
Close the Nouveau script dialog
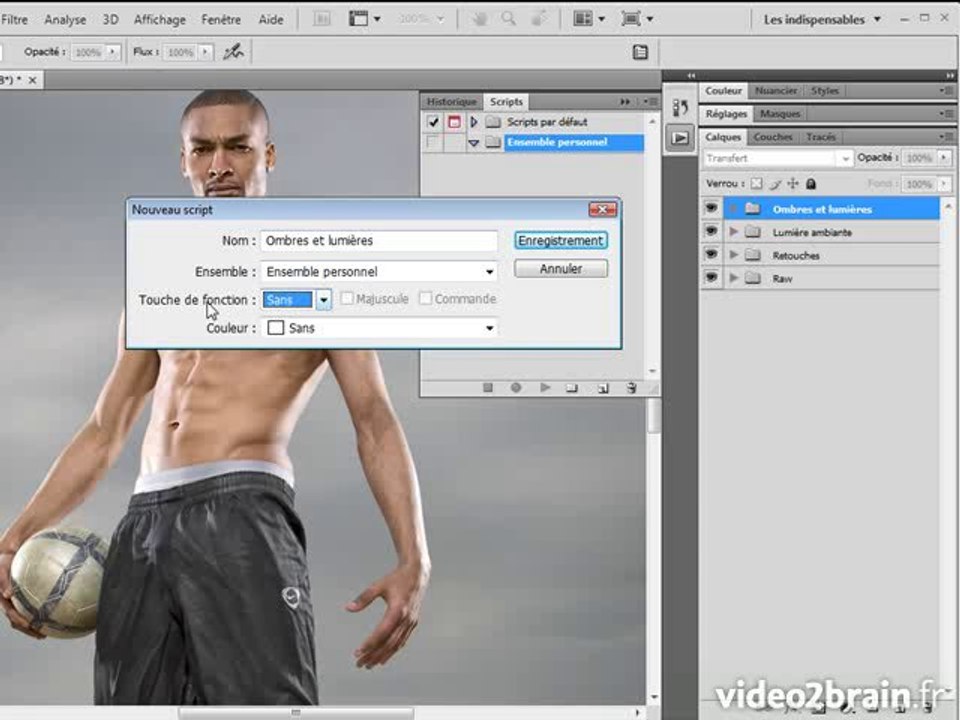pos(602,209)
